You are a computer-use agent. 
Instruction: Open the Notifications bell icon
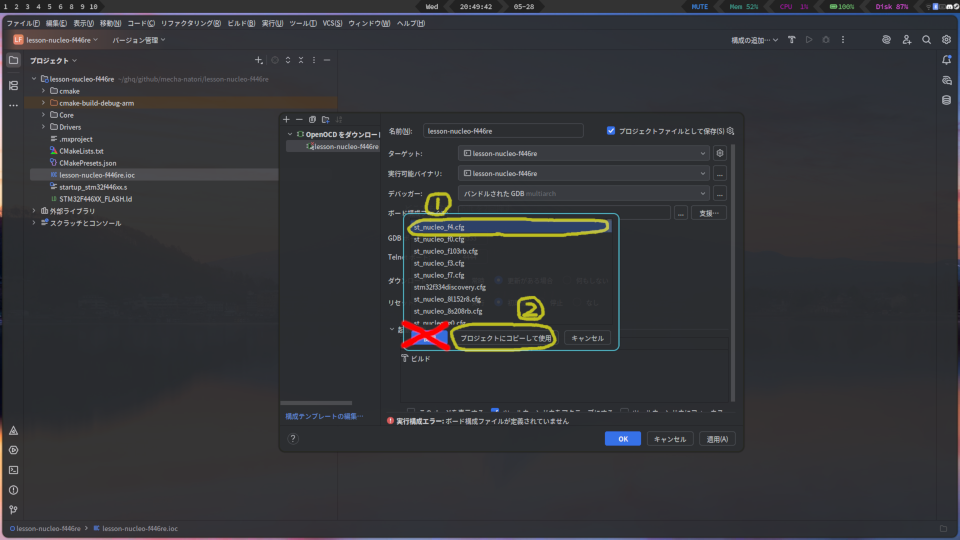click(x=947, y=60)
